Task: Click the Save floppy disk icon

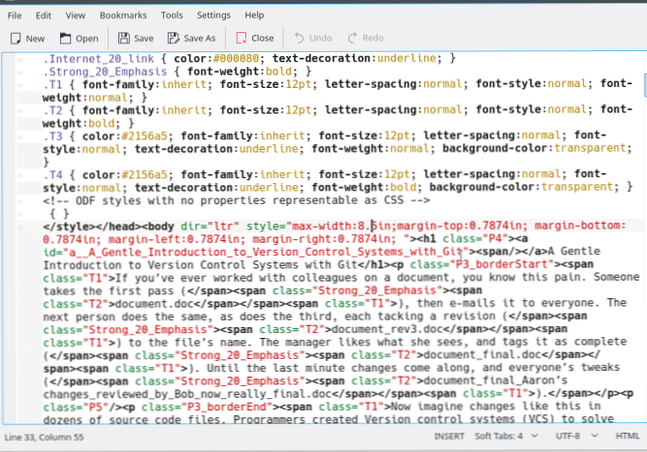Action: click(x=124, y=38)
